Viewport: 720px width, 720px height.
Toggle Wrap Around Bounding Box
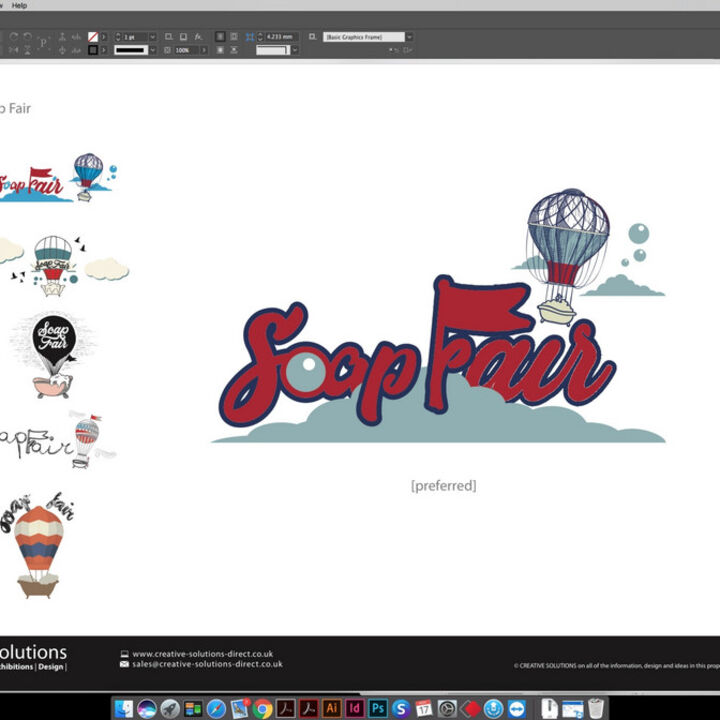(x=234, y=36)
